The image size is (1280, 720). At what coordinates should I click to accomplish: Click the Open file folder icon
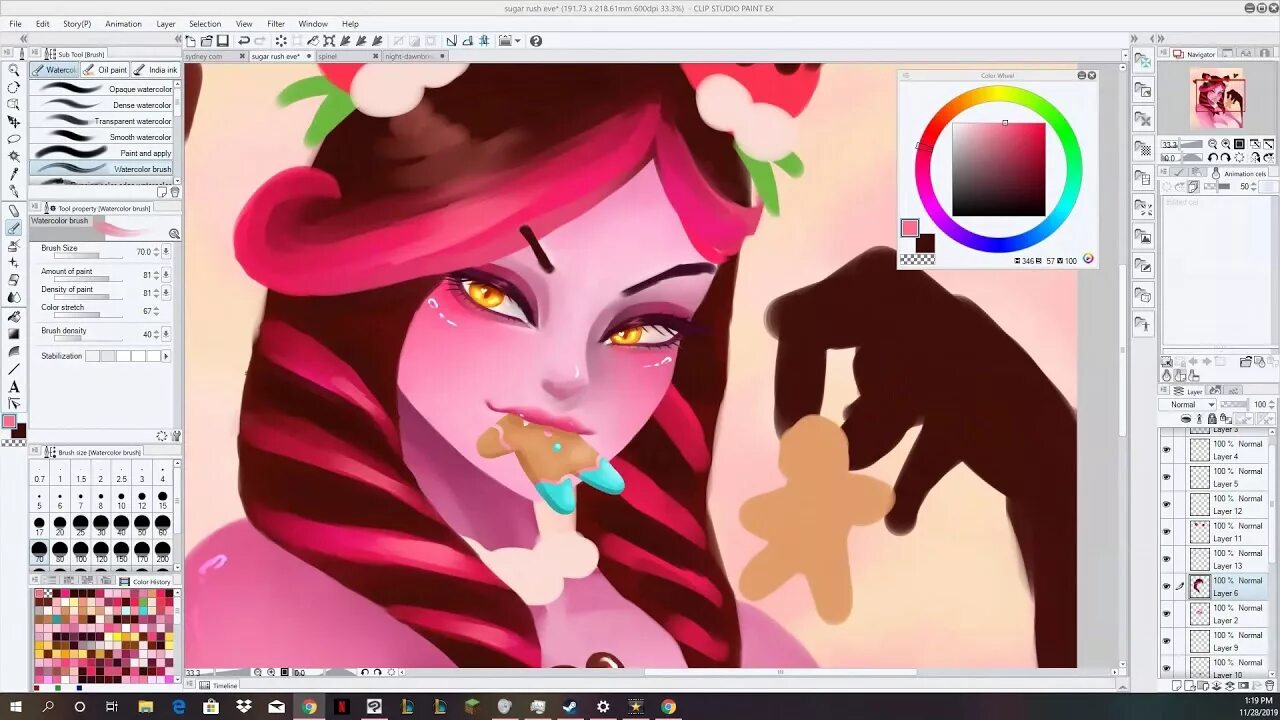click(x=207, y=41)
